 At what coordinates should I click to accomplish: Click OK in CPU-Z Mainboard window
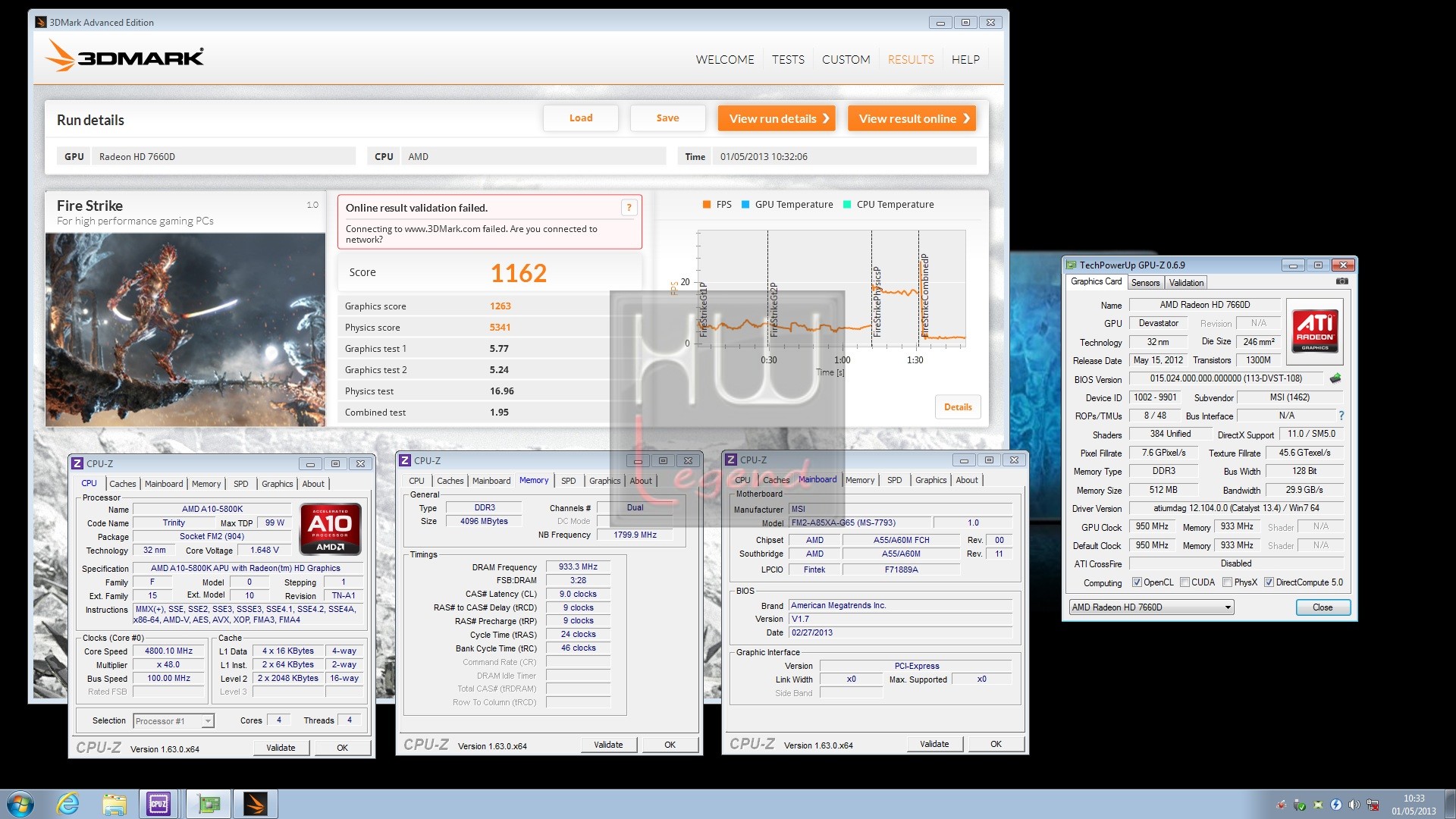click(x=996, y=744)
